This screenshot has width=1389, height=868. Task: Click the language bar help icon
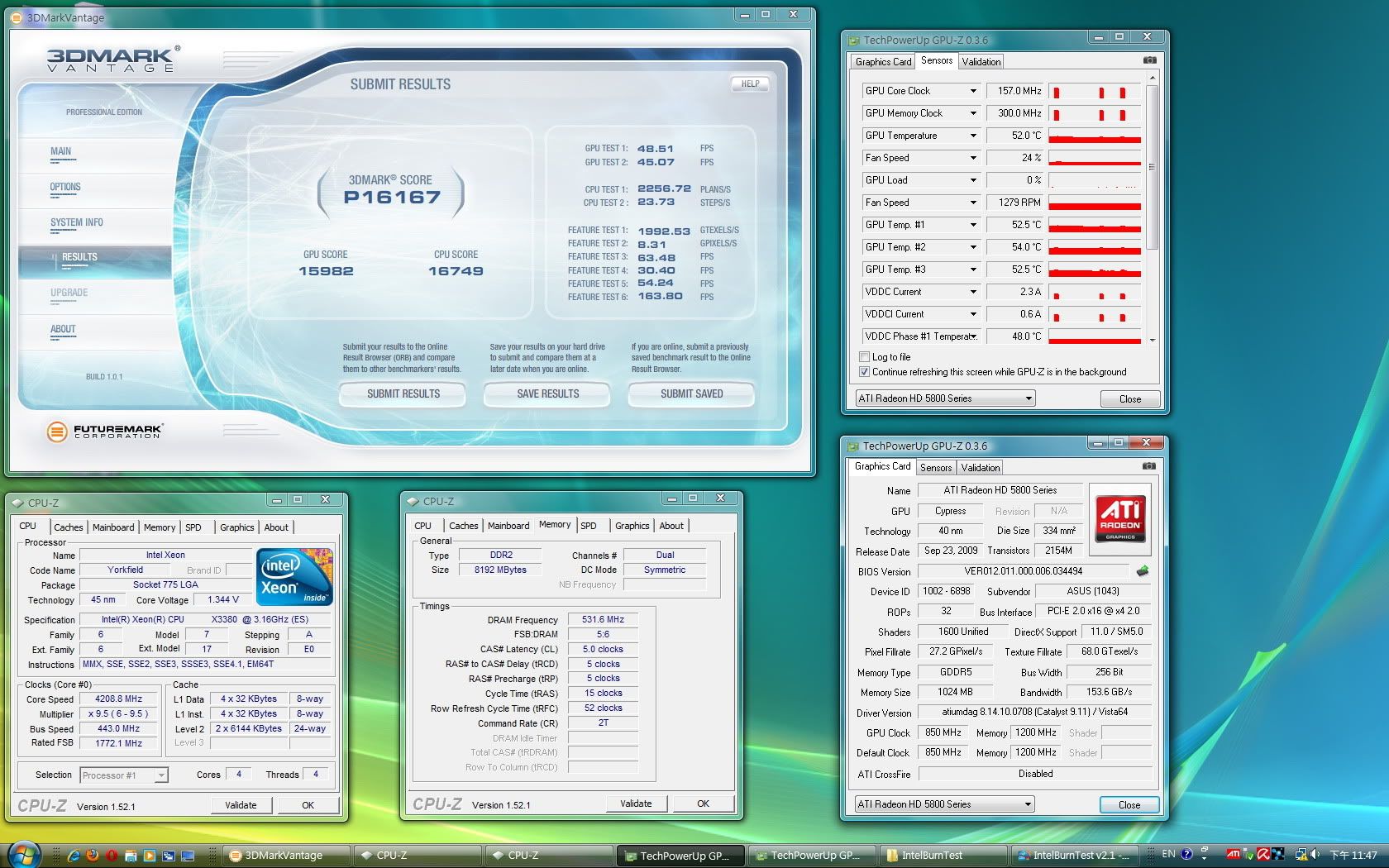[x=1186, y=854]
